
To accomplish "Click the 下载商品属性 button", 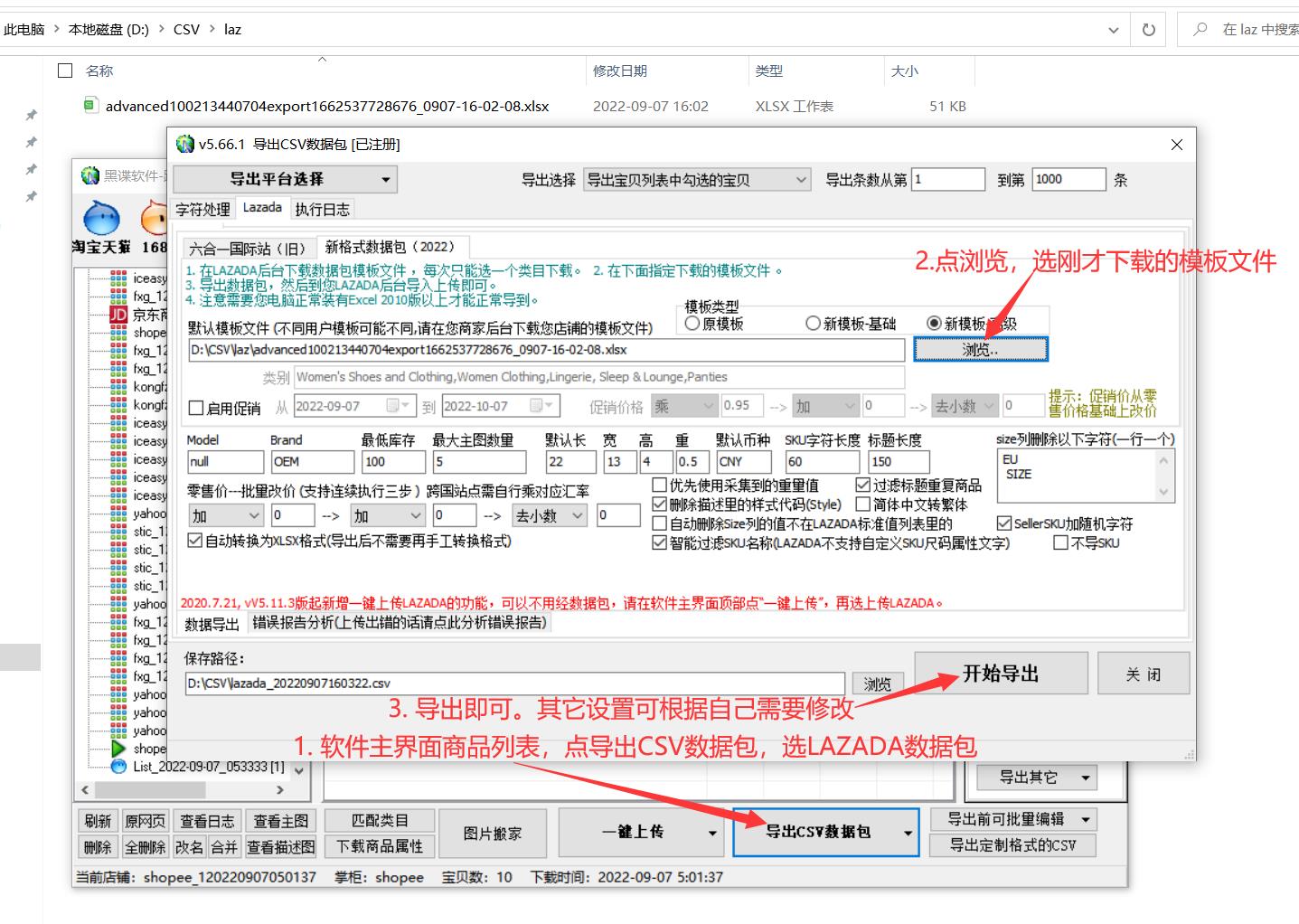I will pos(380,846).
